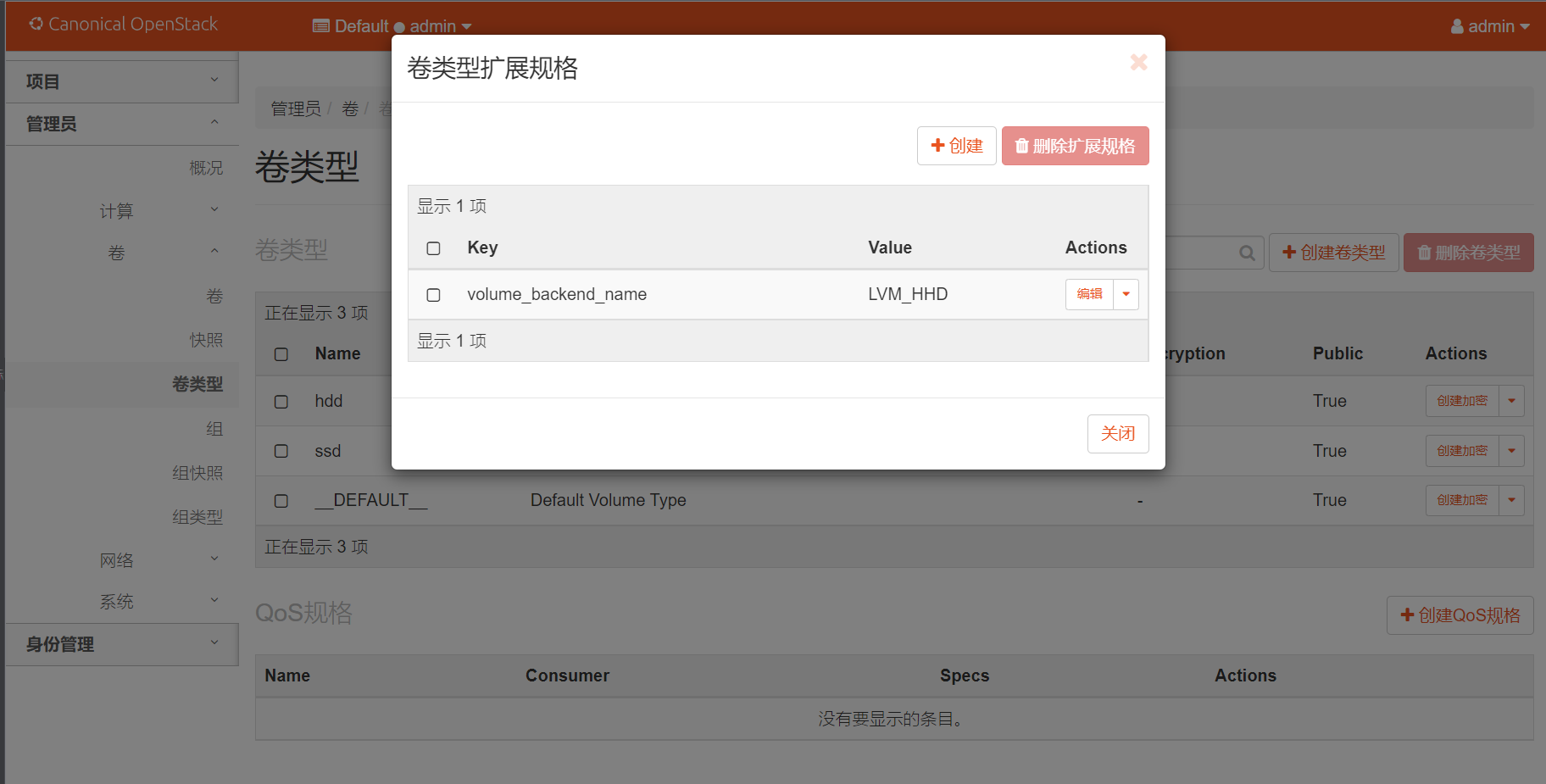Click the trash Delete Extra Specs button
1546x784 pixels.
point(1075,146)
